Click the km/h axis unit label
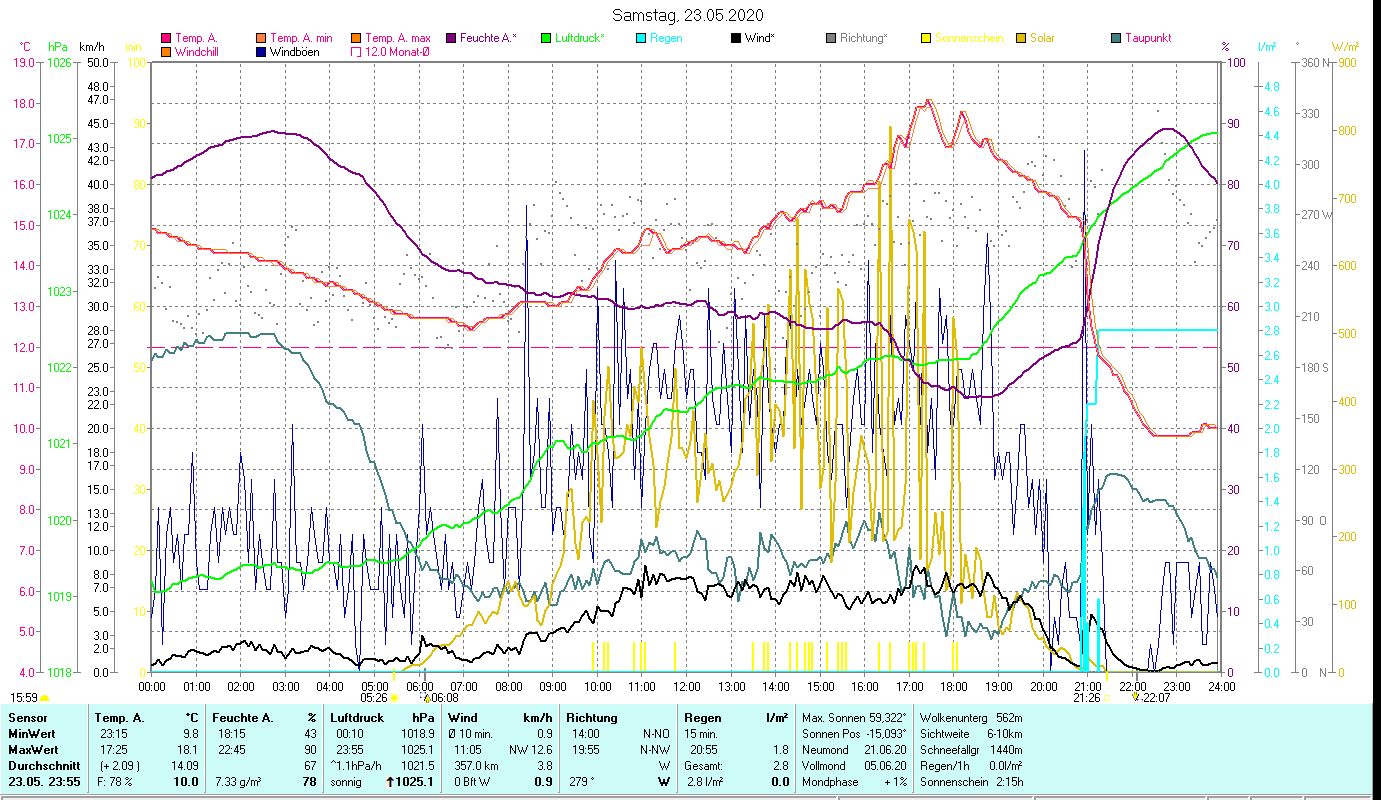This screenshot has width=1381, height=800. [x=91, y=46]
